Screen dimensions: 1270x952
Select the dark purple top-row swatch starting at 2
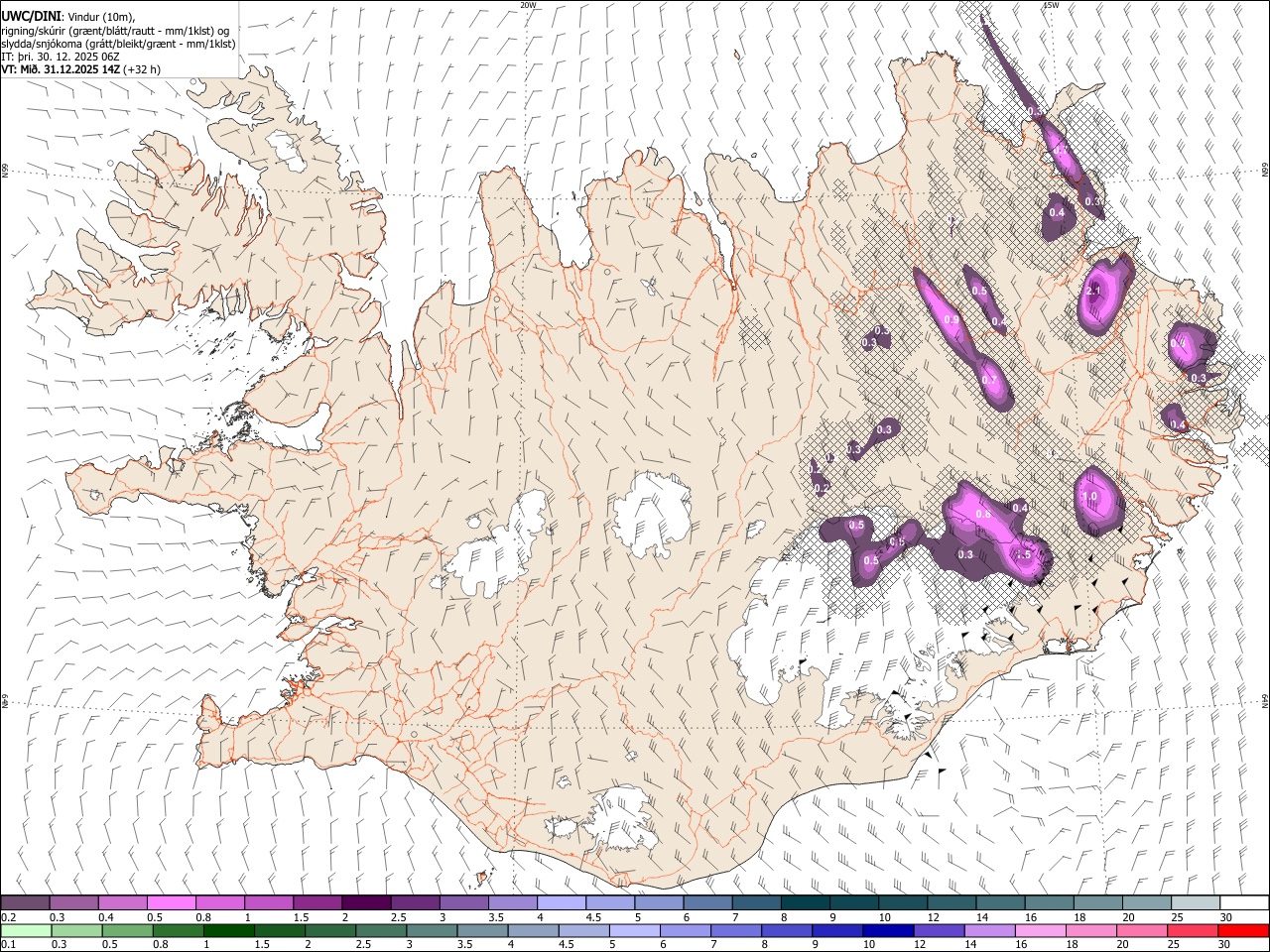pyautogui.click(x=366, y=902)
